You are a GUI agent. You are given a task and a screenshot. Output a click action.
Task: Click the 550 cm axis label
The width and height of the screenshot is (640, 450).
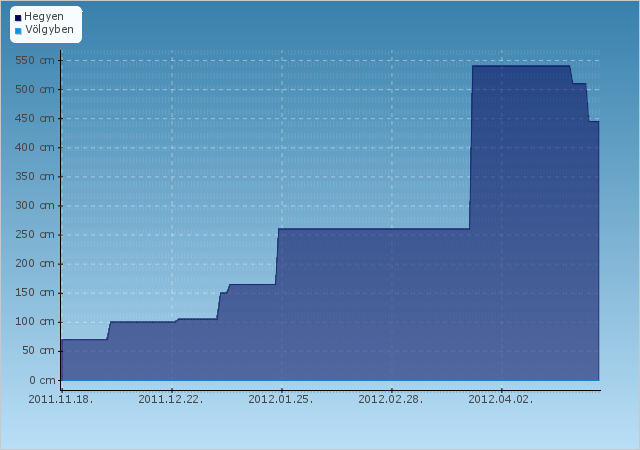coord(35,60)
